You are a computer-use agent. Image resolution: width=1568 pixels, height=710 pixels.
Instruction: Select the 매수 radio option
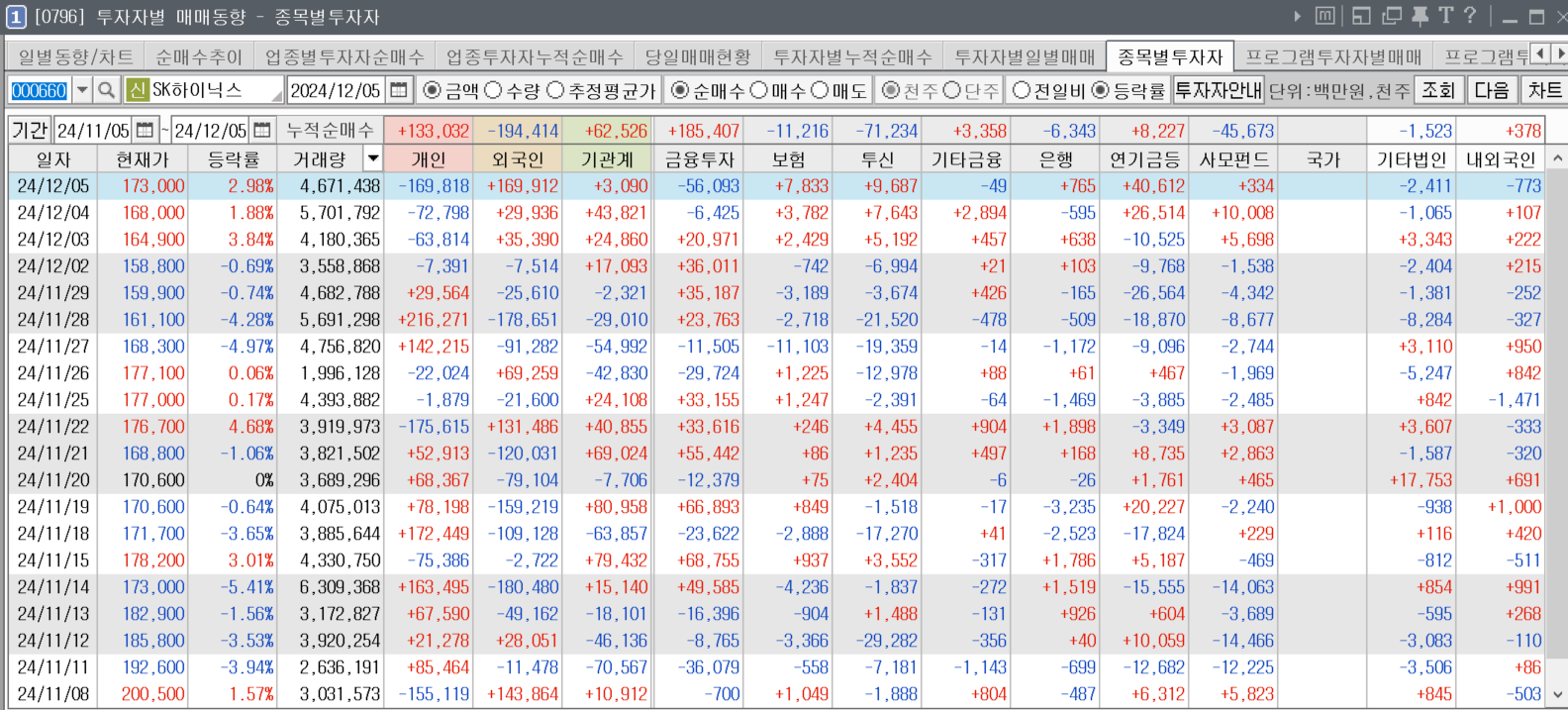[x=759, y=90]
